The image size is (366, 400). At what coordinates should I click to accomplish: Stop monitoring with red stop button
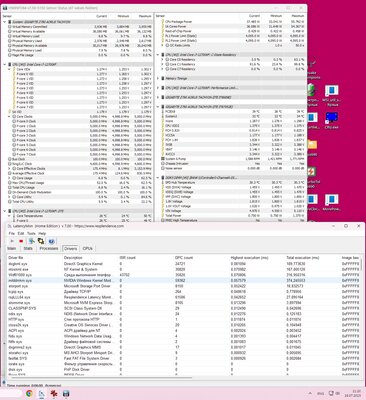click(21, 241)
